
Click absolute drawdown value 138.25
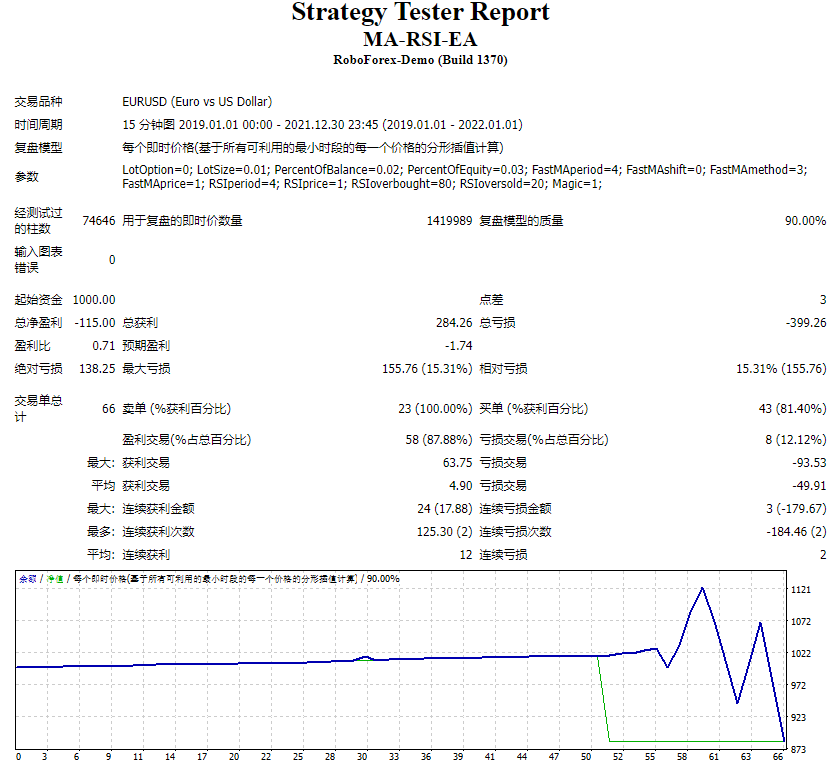coord(97,369)
